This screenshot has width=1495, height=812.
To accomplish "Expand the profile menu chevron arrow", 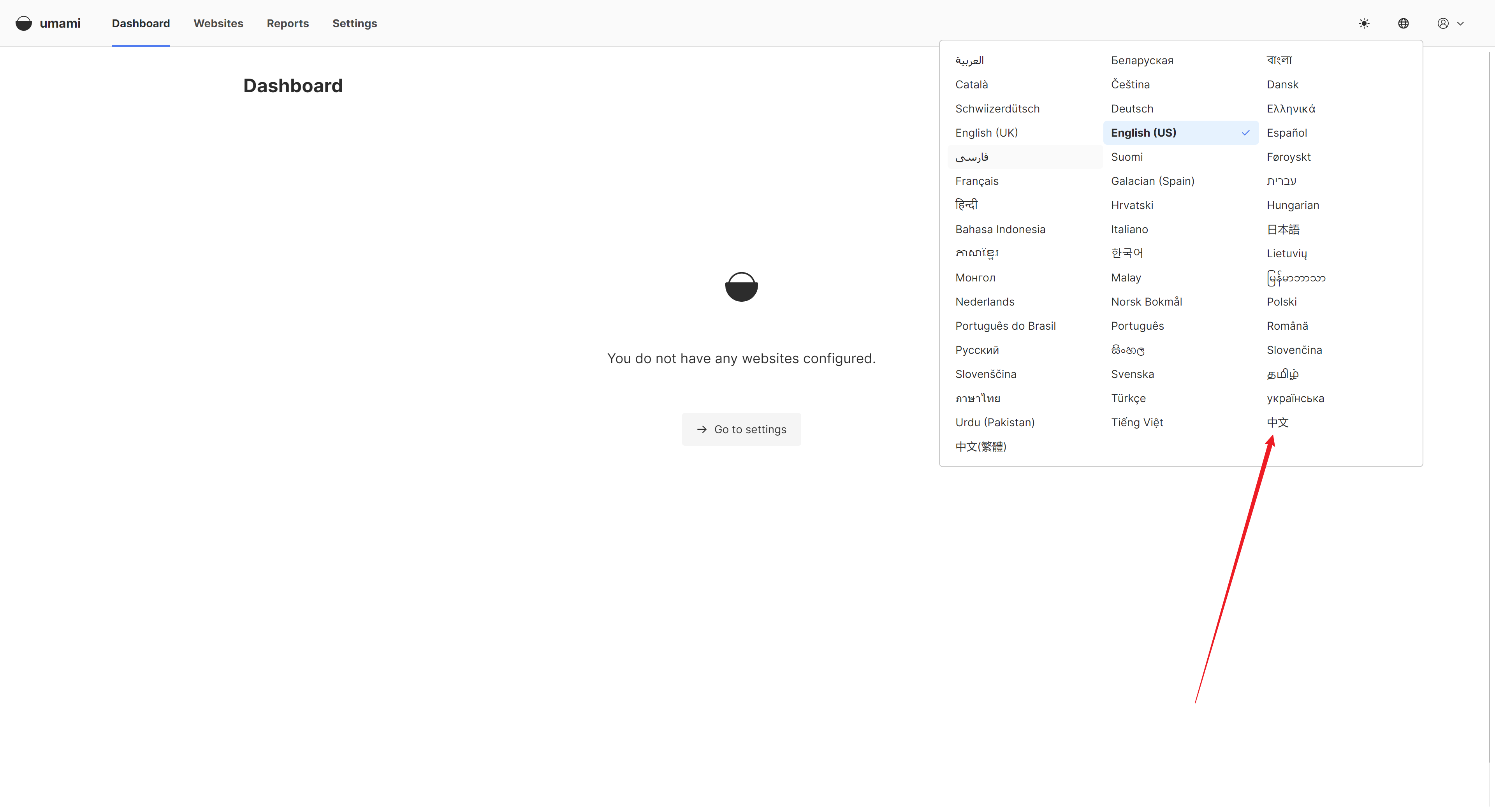I will coord(1461,24).
